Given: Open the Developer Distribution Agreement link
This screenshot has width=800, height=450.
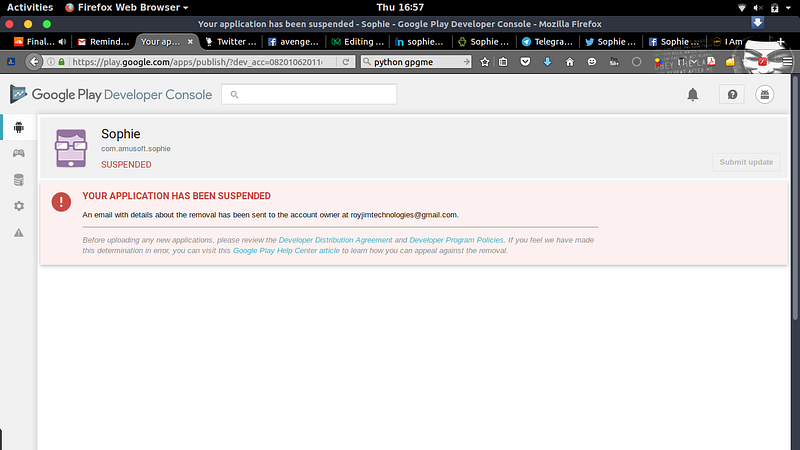Looking at the screenshot, I should [335, 240].
